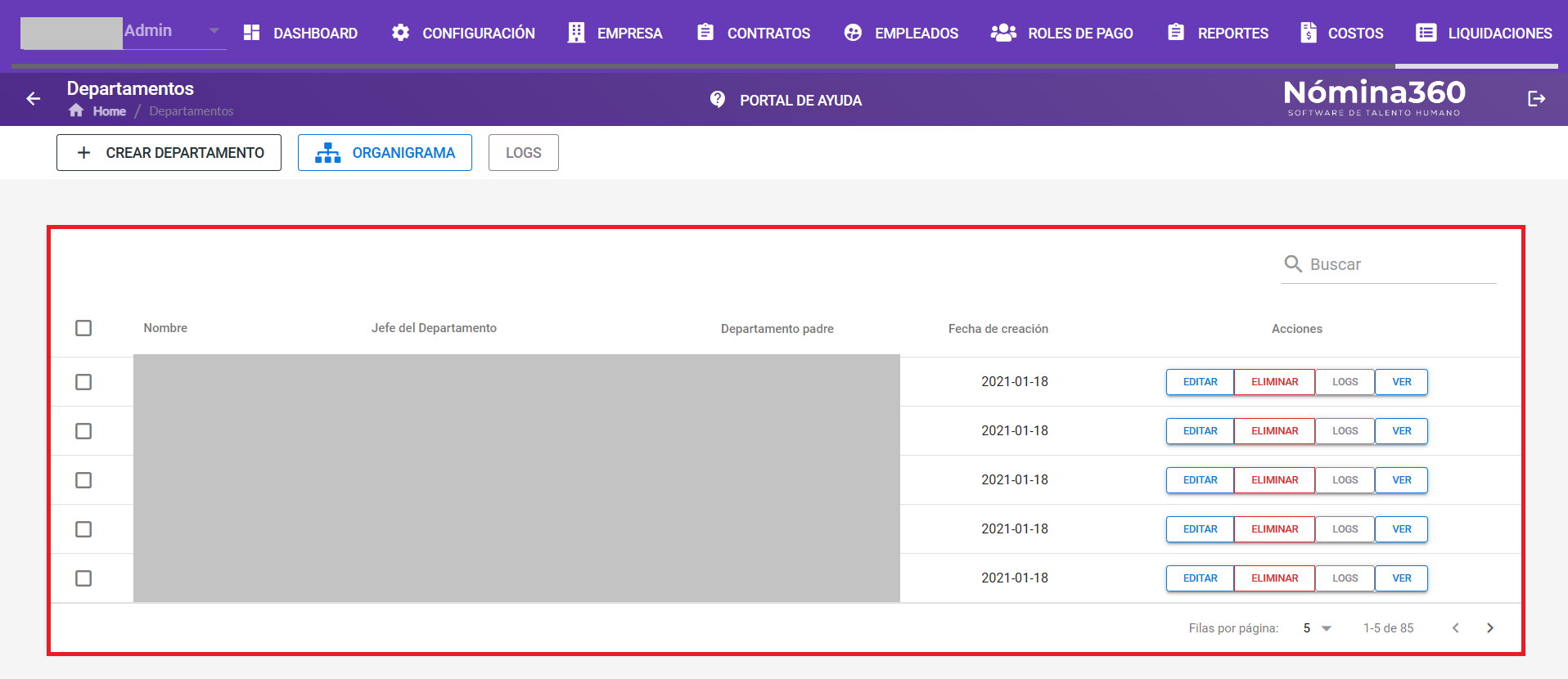
Task: Click the Reportes clipboard icon
Action: tap(1176, 32)
